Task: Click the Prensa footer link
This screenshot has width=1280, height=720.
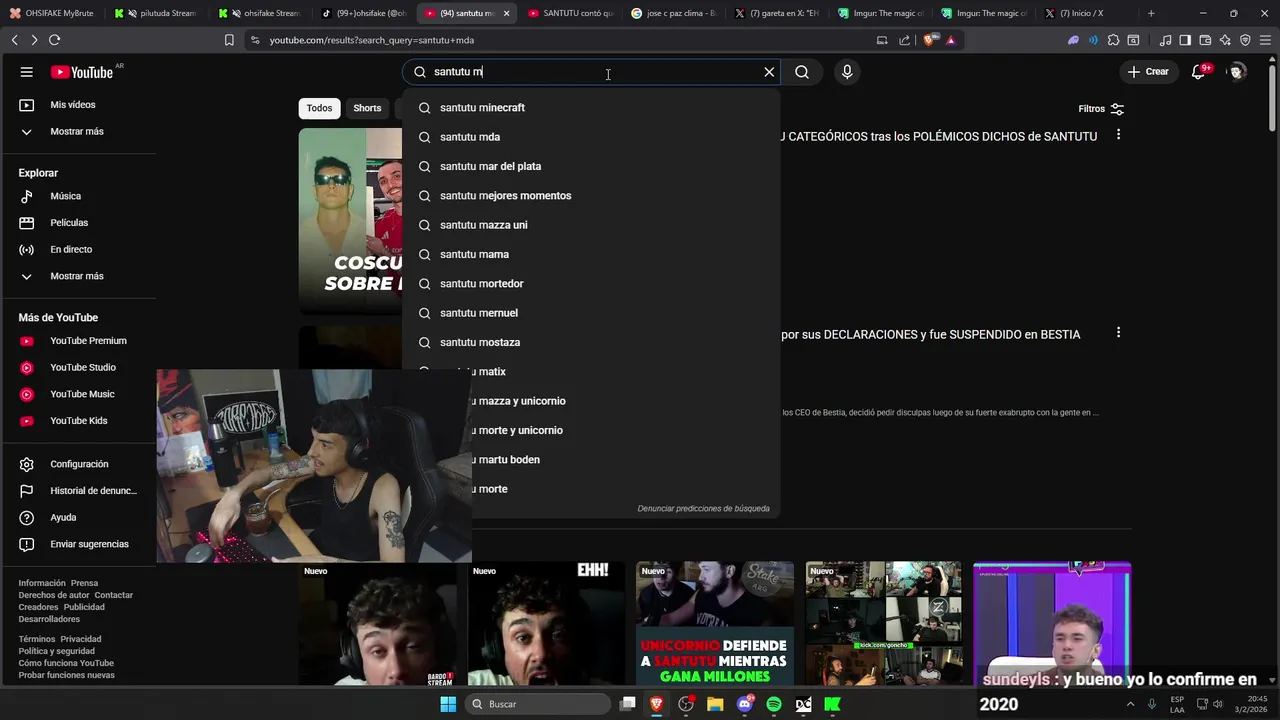Action: pos(84,583)
